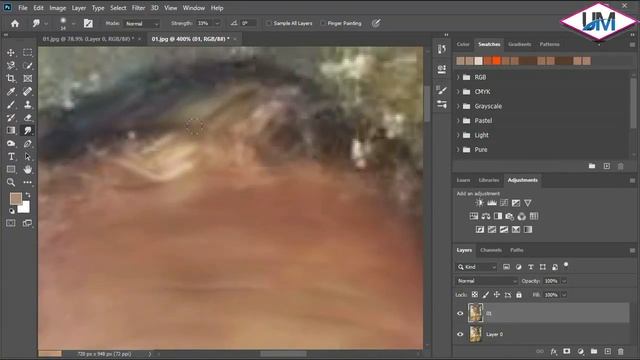Select the Lasso tool
Image resolution: width=640 pixels, height=360 pixels.
click(11, 66)
